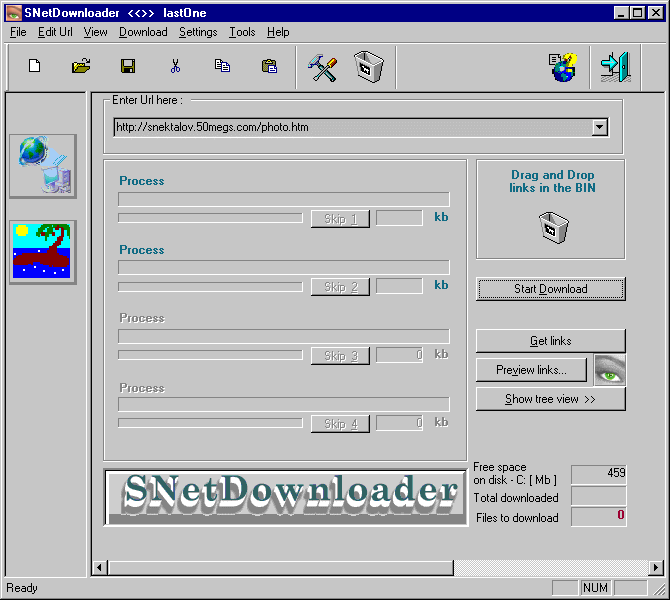This screenshot has height=600, width=670.
Task: Click into the Url text field
Action: click(x=353, y=127)
